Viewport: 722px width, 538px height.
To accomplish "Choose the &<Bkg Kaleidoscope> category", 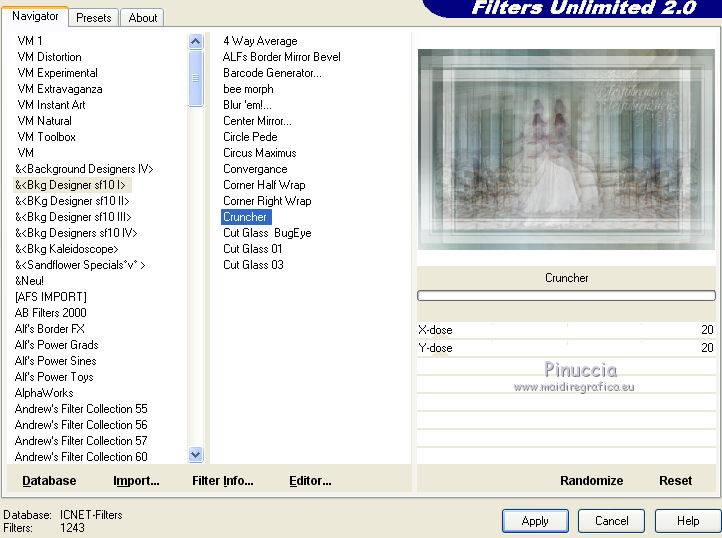I will coord(67,249).
